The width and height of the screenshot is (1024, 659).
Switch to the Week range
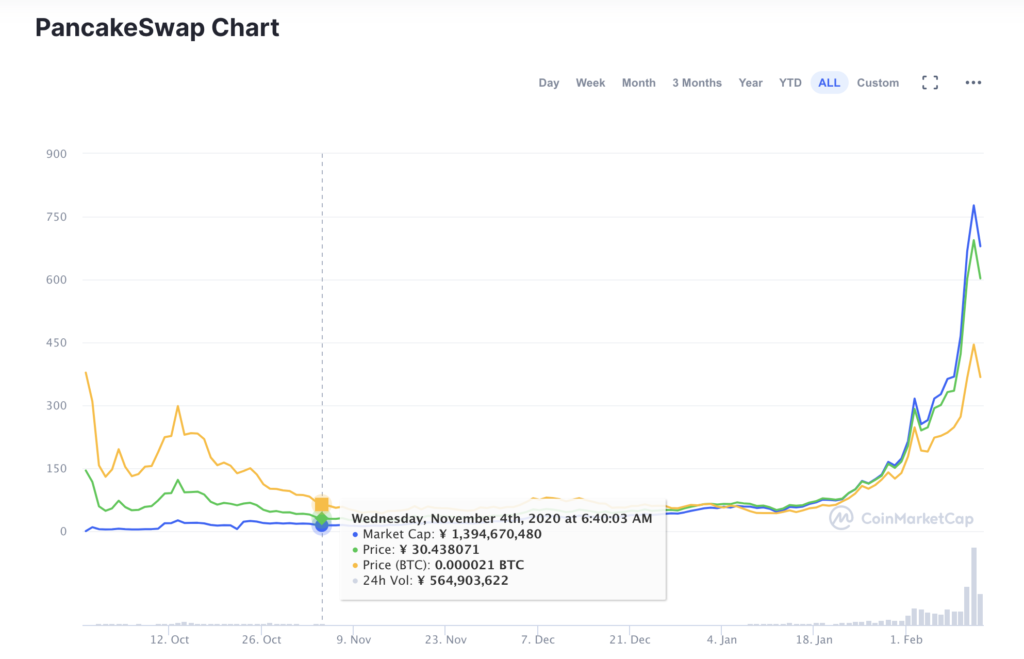tap(590, 83)
